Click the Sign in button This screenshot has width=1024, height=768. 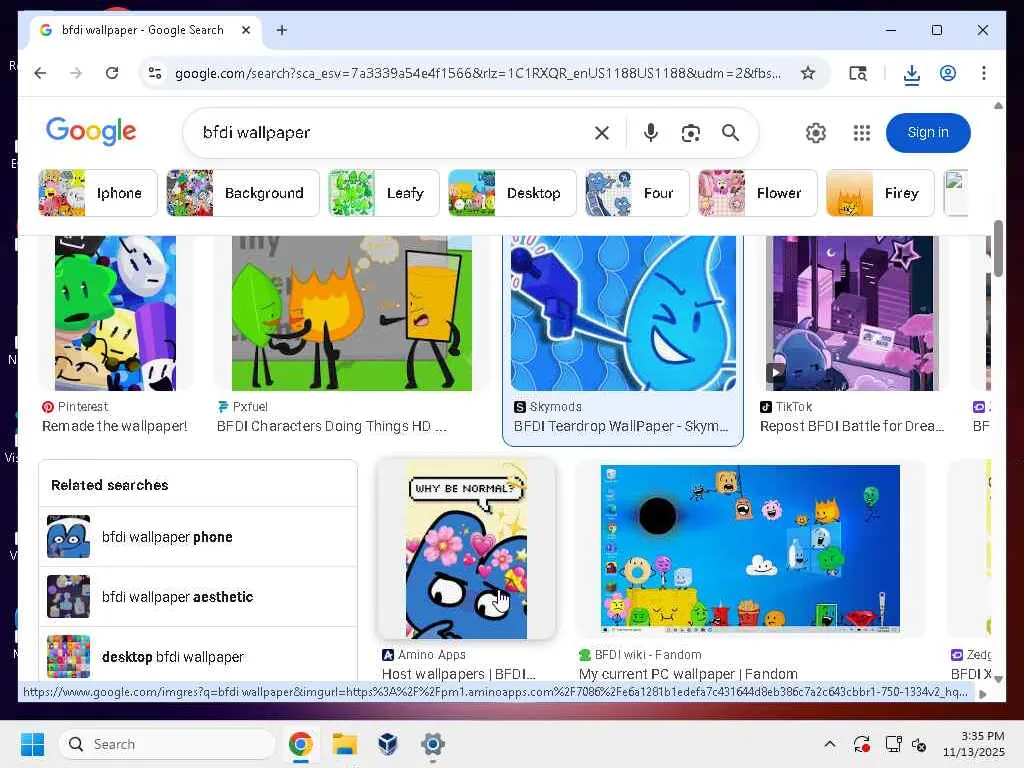pos(927,133)
